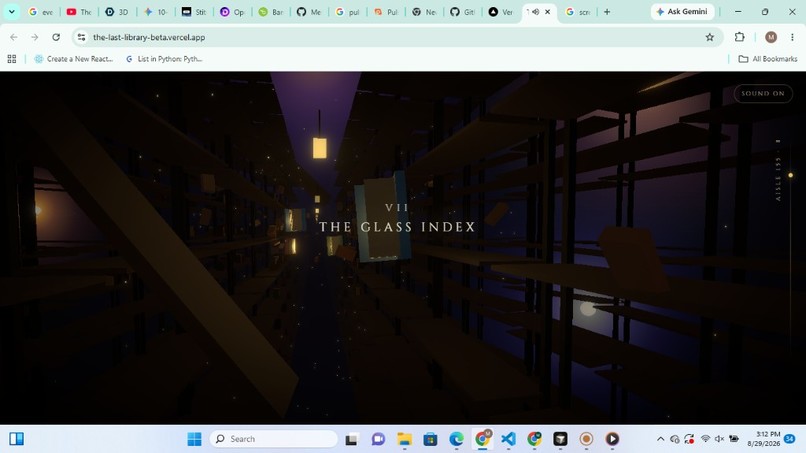Open the black cube app in taskbar
The height and width of the screenshot is (453, 806).
tap(560, 439)
